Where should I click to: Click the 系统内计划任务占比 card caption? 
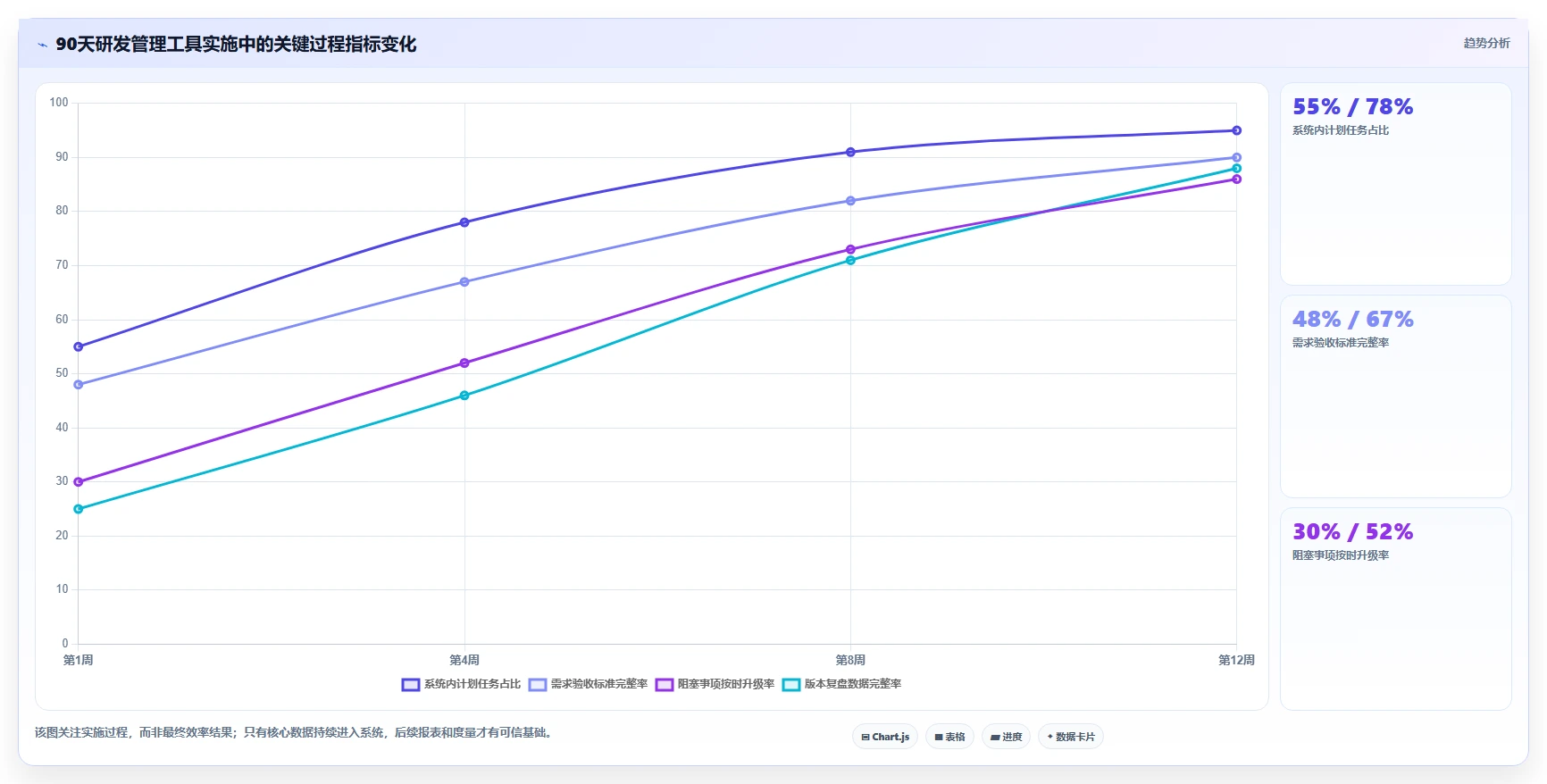pos(1341,130)
